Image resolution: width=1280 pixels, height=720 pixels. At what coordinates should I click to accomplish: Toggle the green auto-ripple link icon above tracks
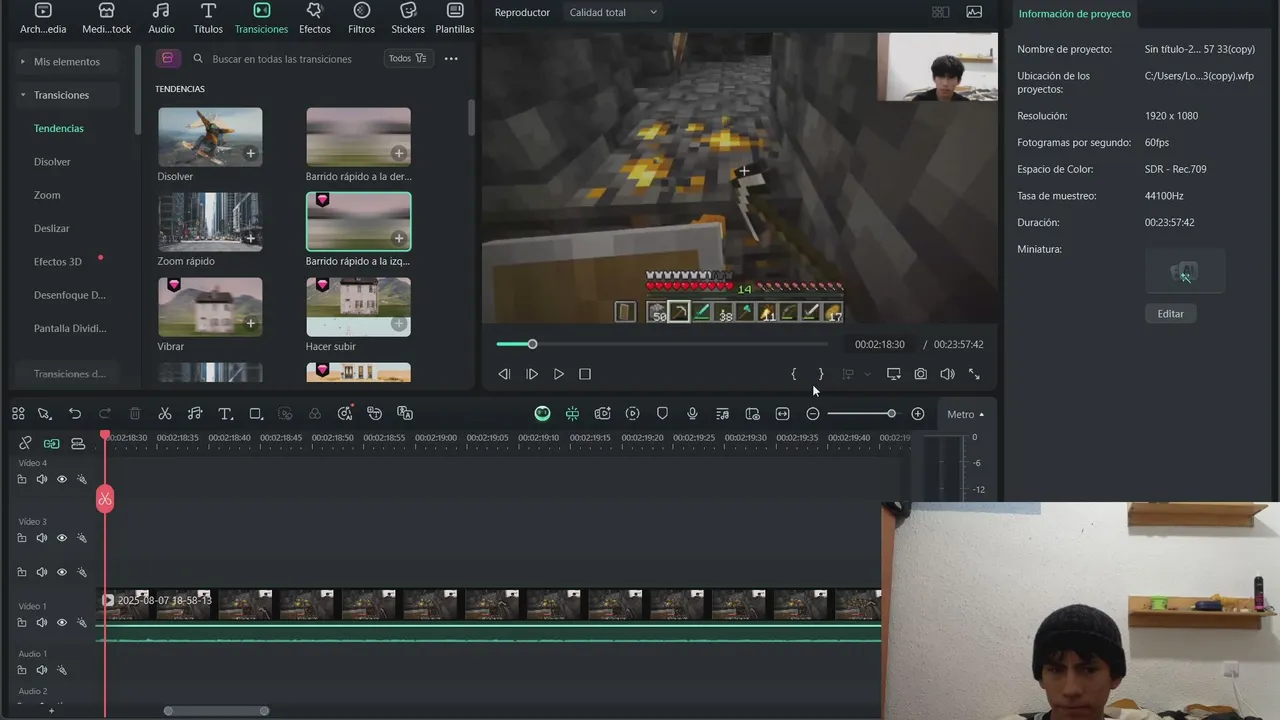coord(51,443)
